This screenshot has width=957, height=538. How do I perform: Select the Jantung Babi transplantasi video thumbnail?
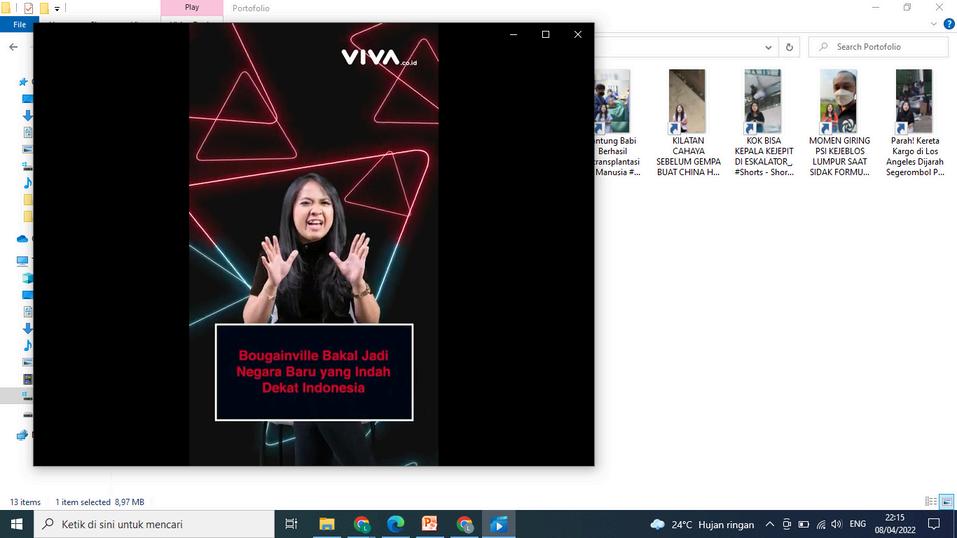point(612,101)
